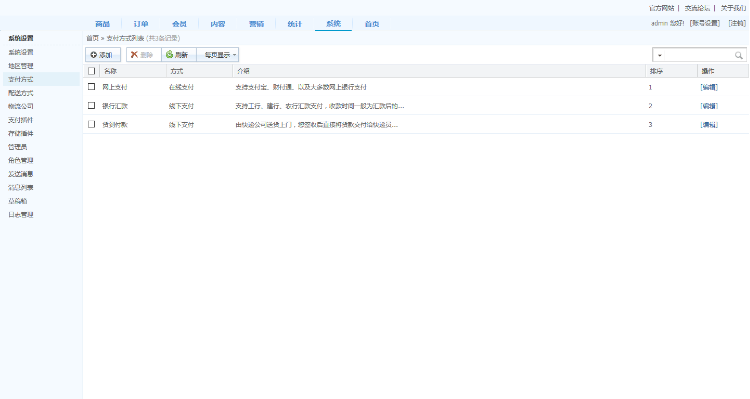The height and width of the screenshot is (399, 750).
Task: Open 地区管理 in the sidebar
Action: pos(21,66)
